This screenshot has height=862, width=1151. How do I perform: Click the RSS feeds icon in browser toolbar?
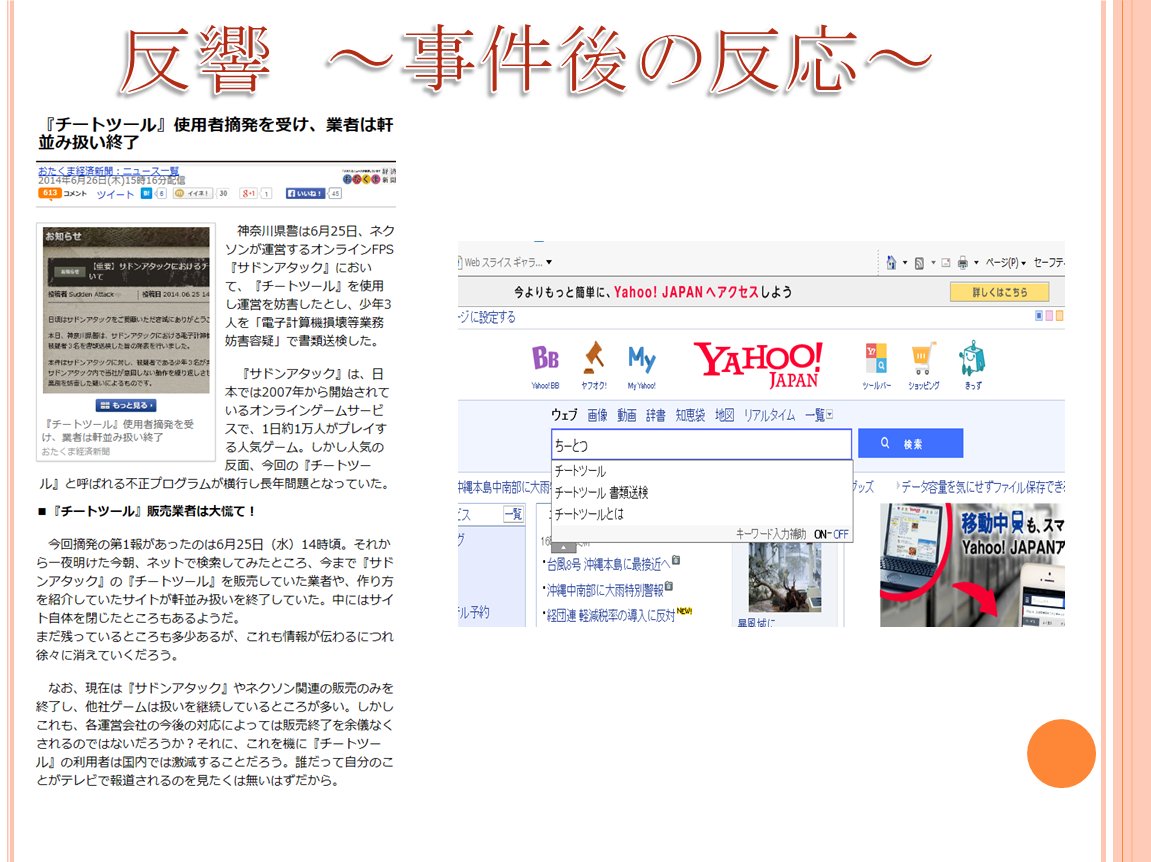[x=919, y=263]
